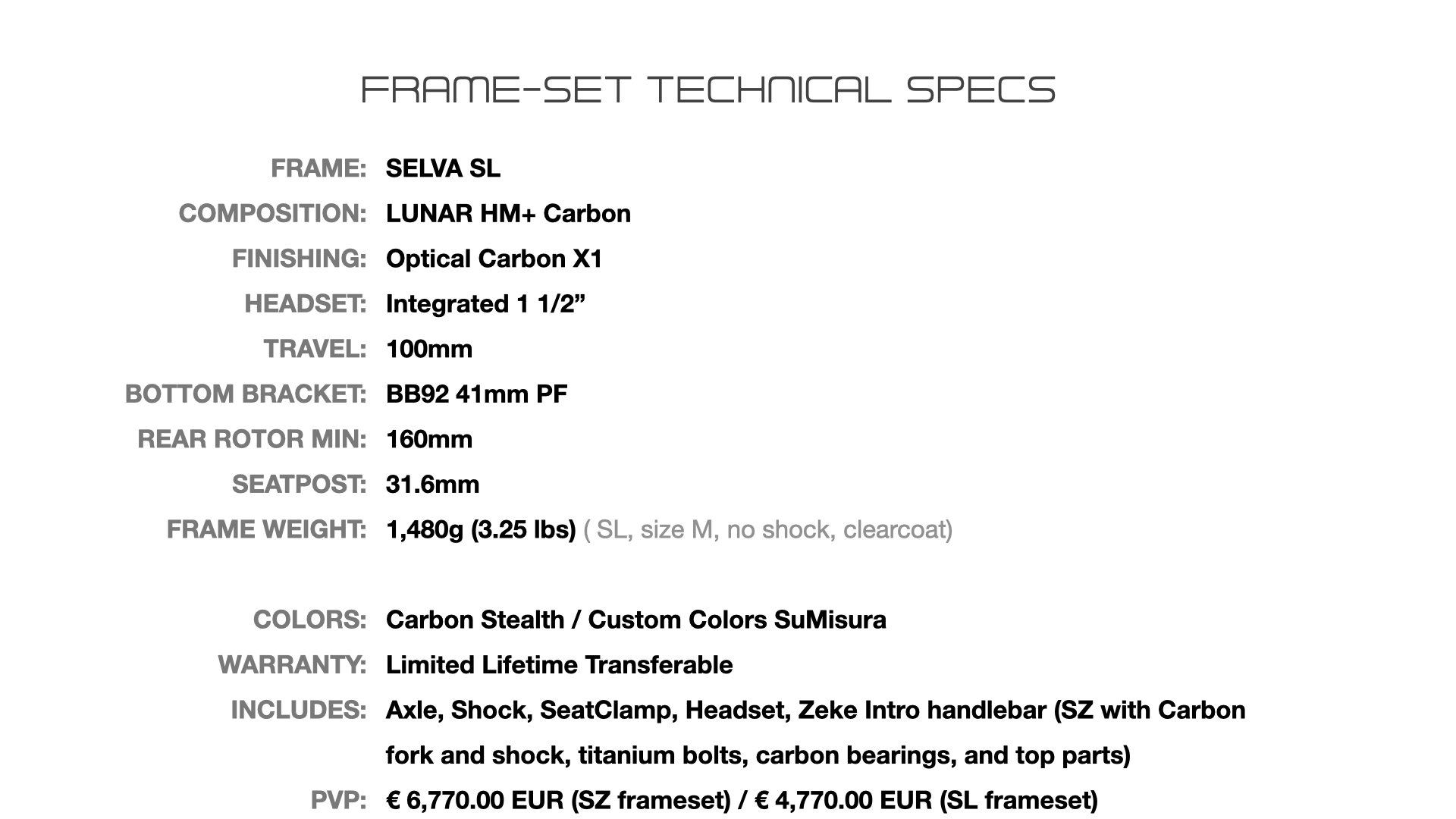Click the COMPOSITION label

pos(272,214)
